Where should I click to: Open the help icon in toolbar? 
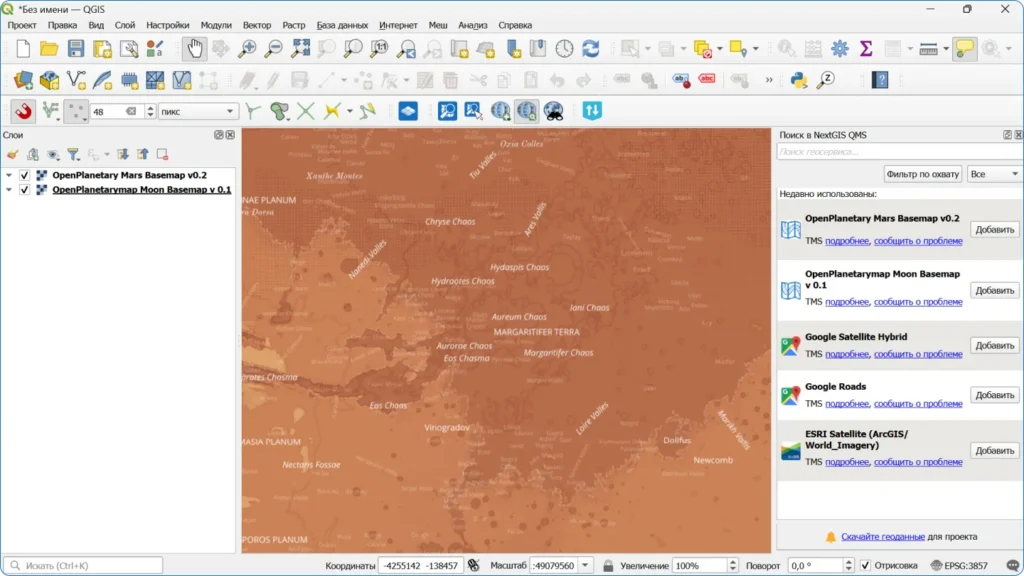(880, 80)
